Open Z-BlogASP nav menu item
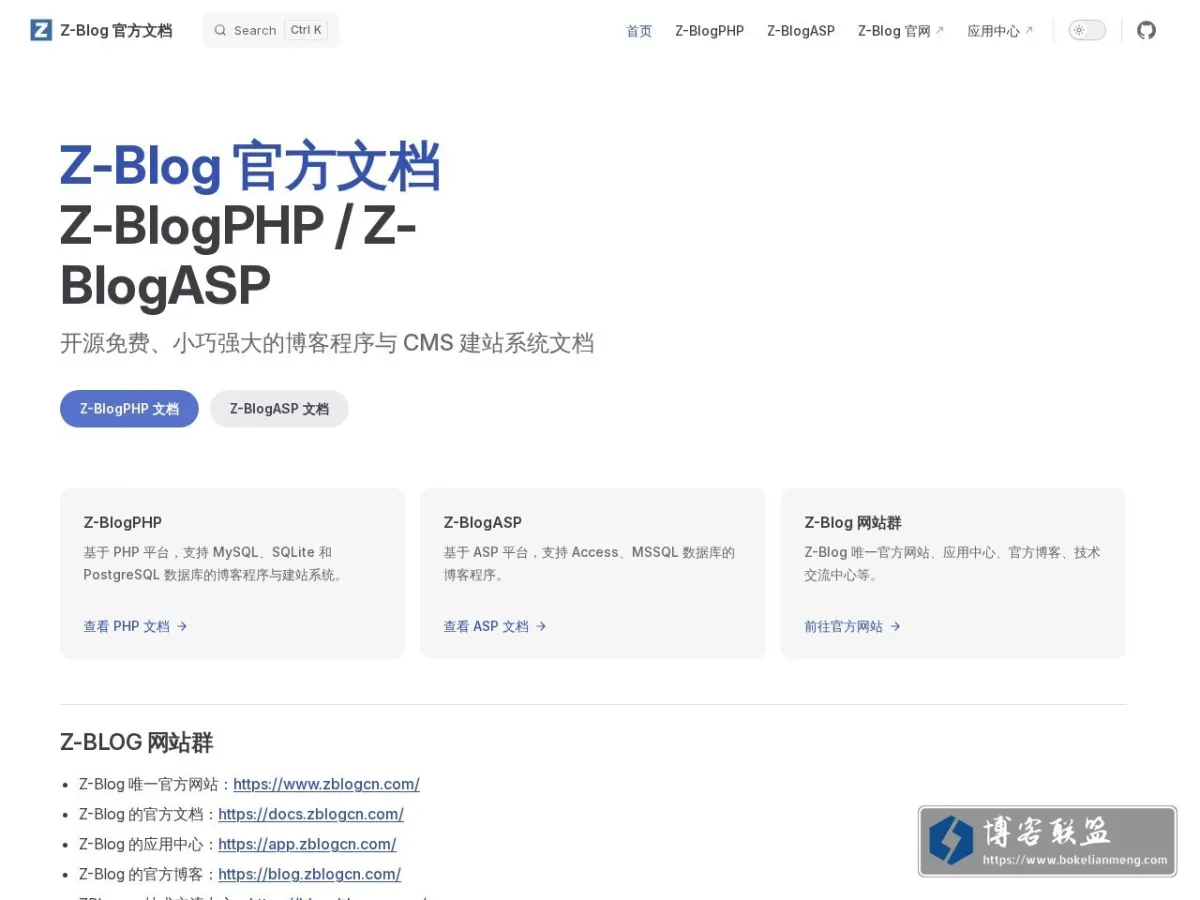The width and height of the screenshot is (1200, 900). pos(801,31)
